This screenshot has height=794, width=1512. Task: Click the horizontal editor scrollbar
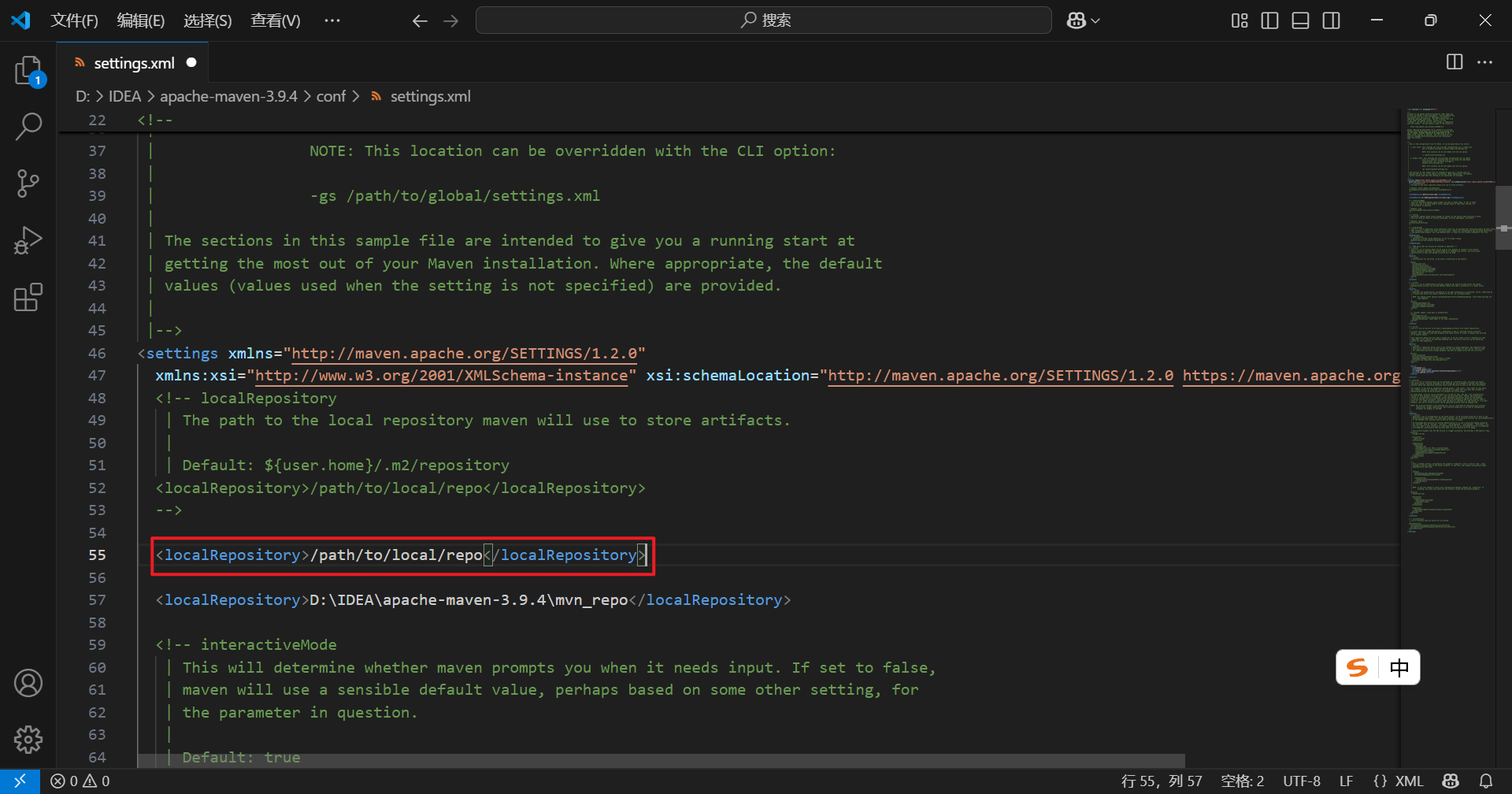(661, 761)
